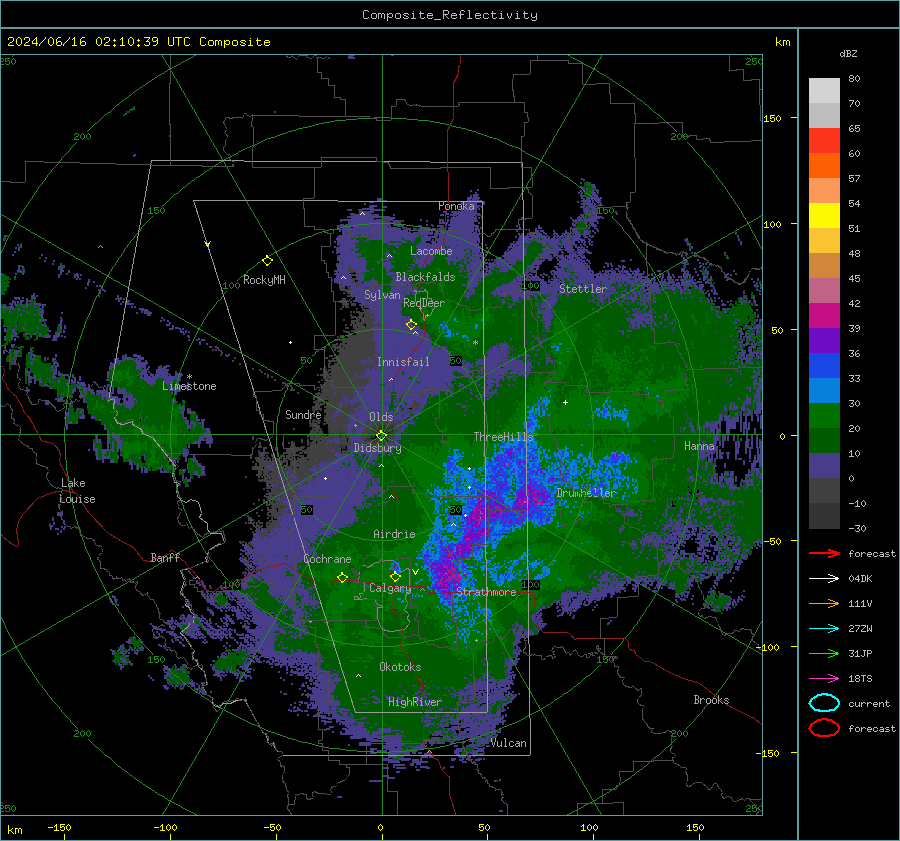Click the Drumheller city label
The width and height of the screenshot is (900, 841).
(586, 493)
